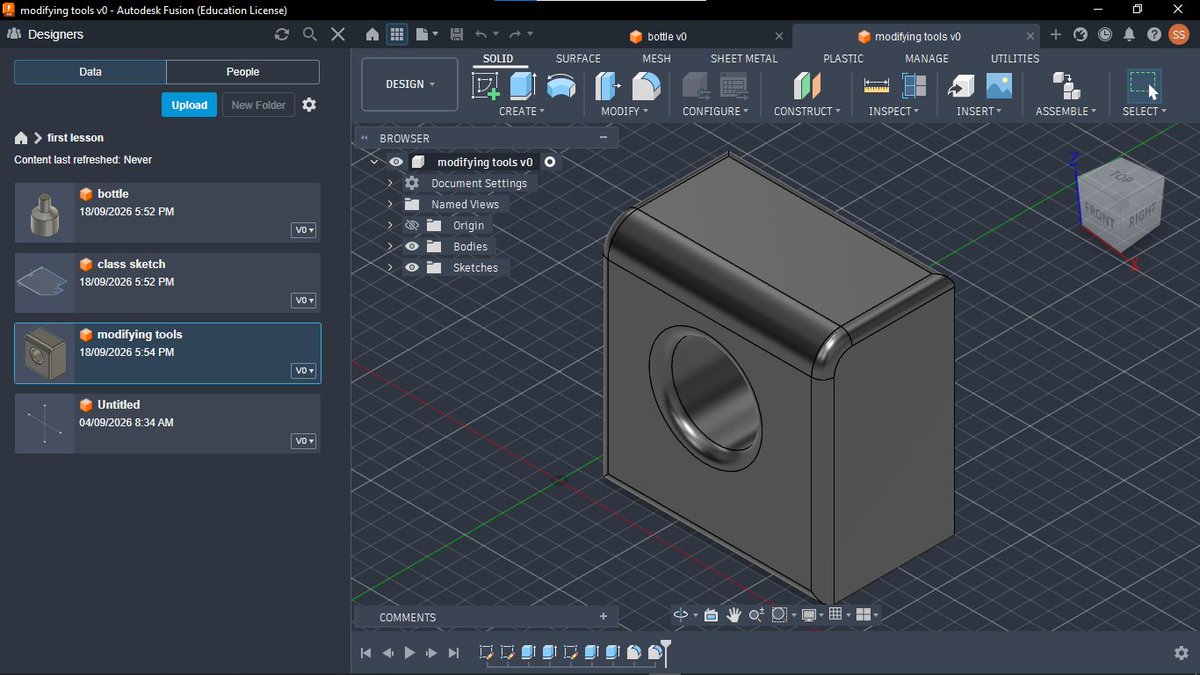Expand the Named Views node

[390, 205]
